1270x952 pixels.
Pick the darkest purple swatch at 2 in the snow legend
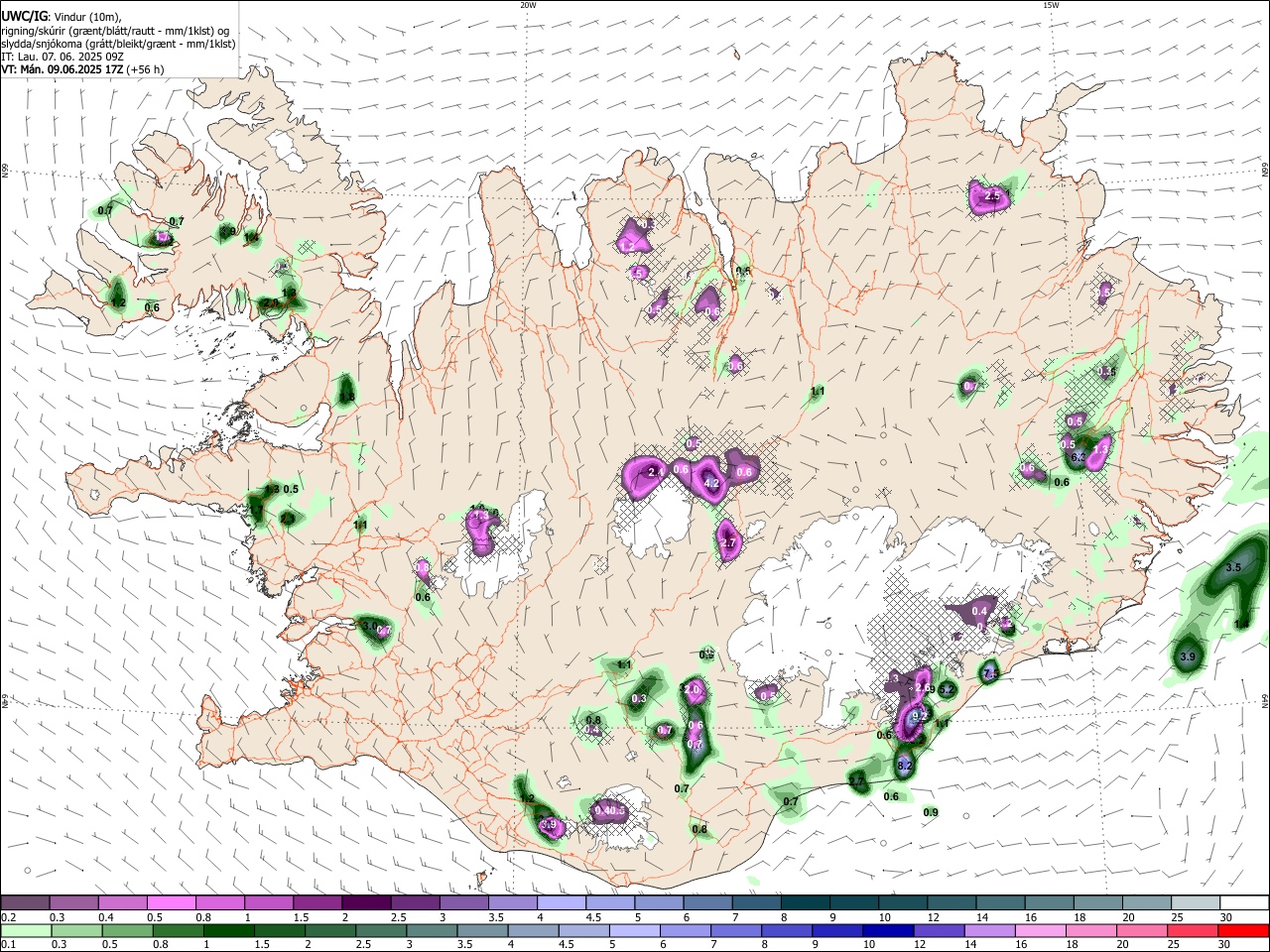pyautogui.click(x=366, y=903)
